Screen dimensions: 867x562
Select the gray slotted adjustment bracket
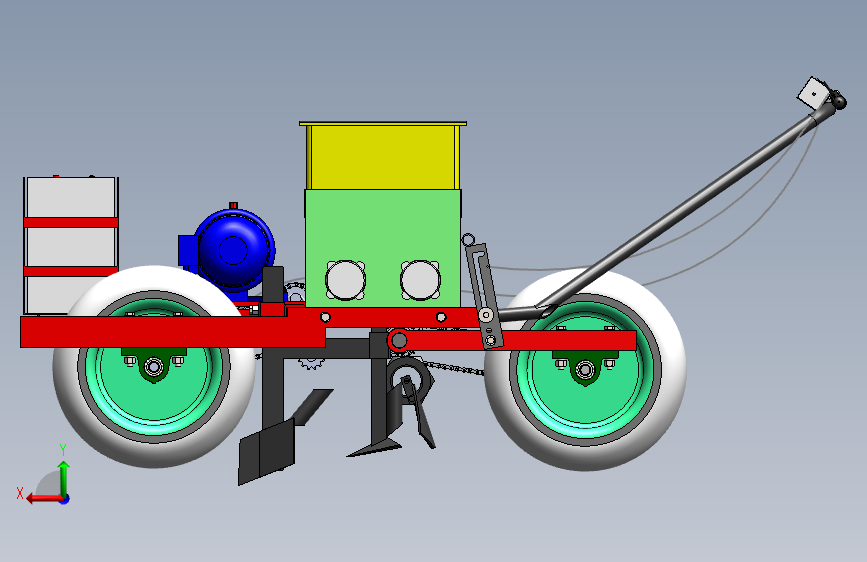coord(484,296)
